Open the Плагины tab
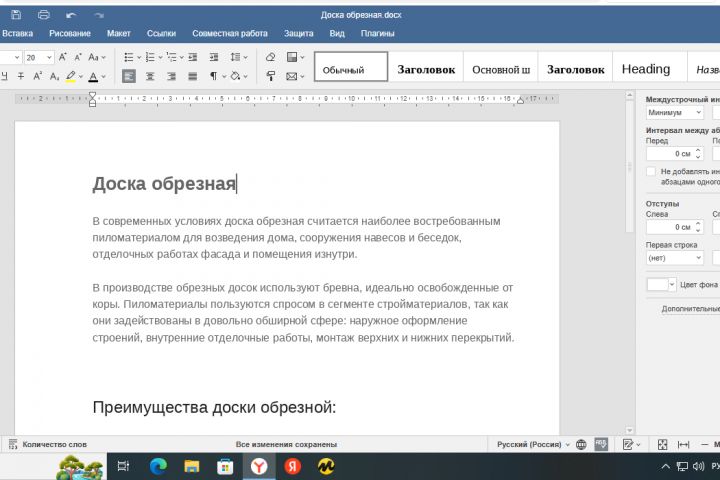720x480 pixels. click(377, 34)
